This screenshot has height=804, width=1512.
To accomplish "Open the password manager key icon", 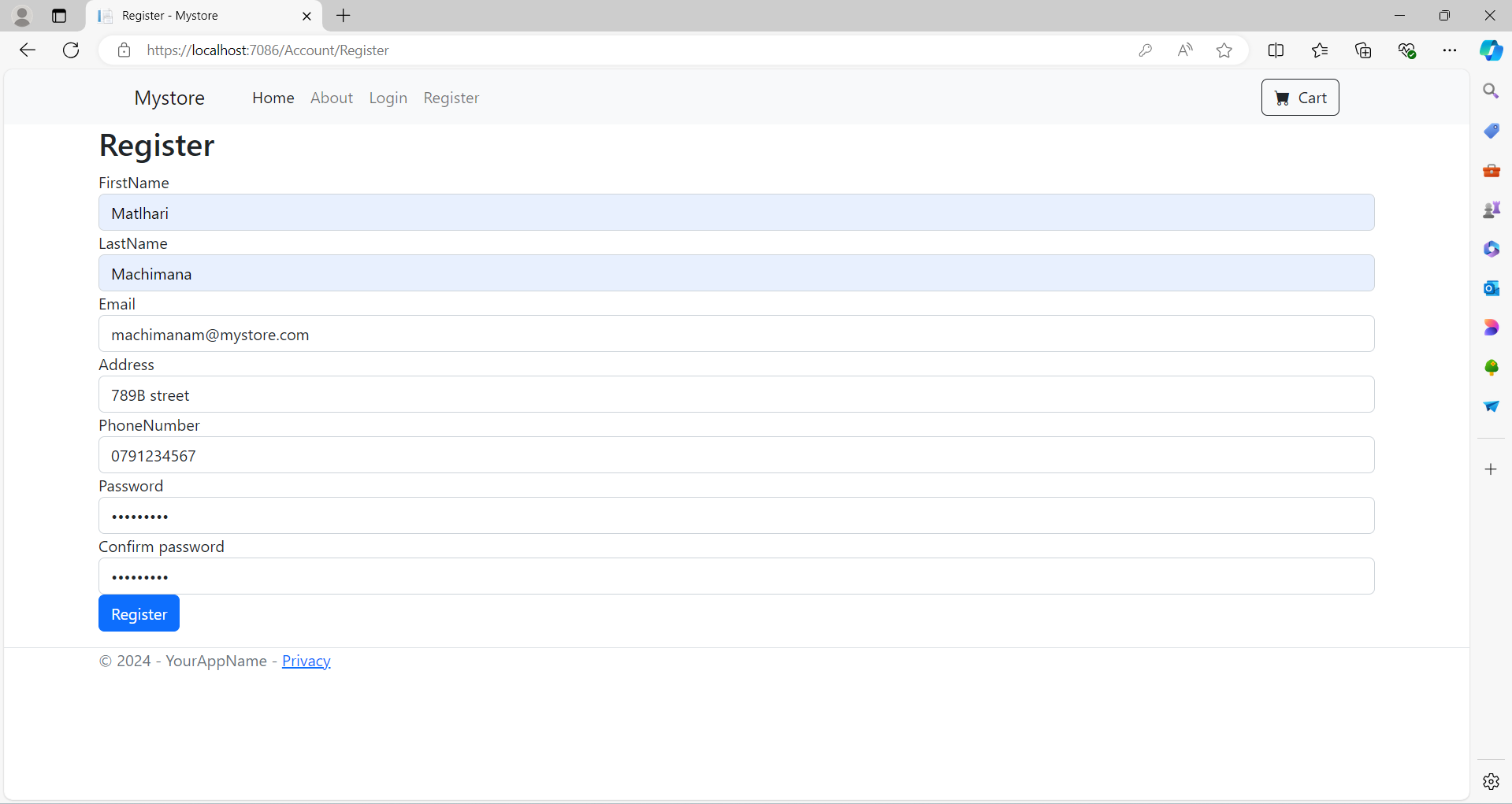I will 1146,50.
